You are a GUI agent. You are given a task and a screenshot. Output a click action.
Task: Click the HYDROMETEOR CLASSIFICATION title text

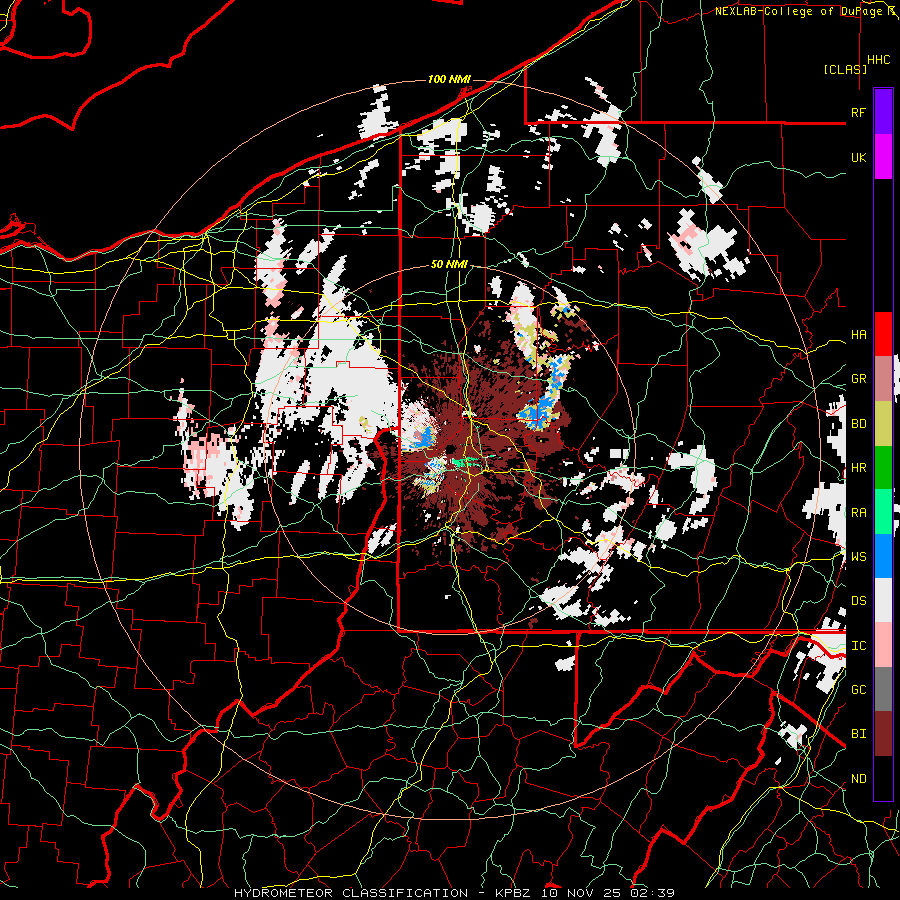click(351, 893)
